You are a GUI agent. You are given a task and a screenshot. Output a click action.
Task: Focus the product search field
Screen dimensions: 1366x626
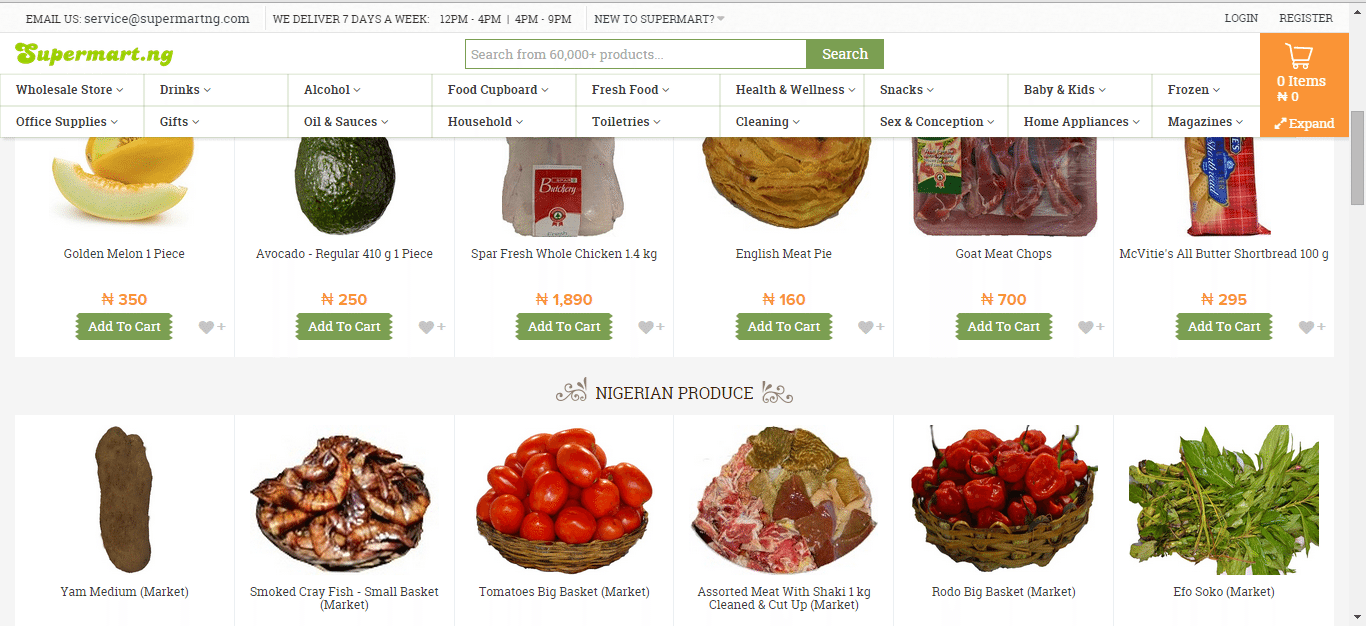tap(636, 54)
